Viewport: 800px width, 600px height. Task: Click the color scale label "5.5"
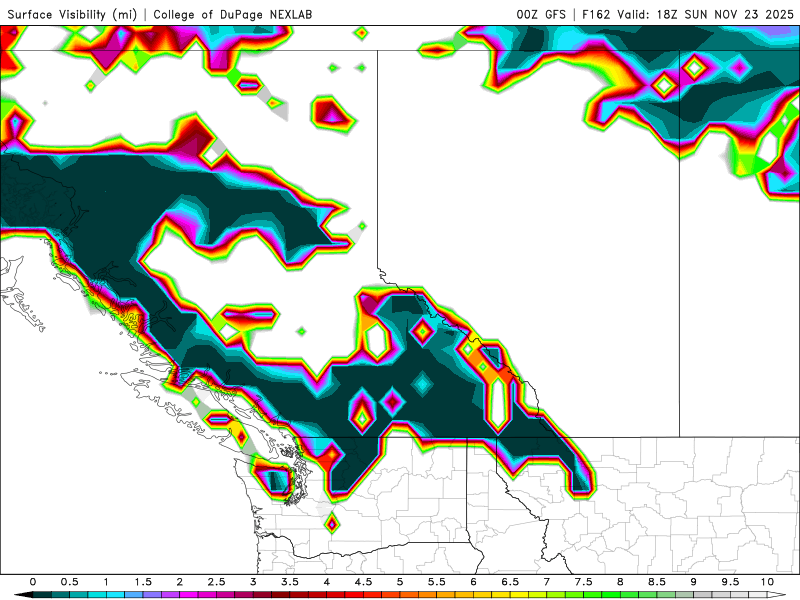(437, 582)
